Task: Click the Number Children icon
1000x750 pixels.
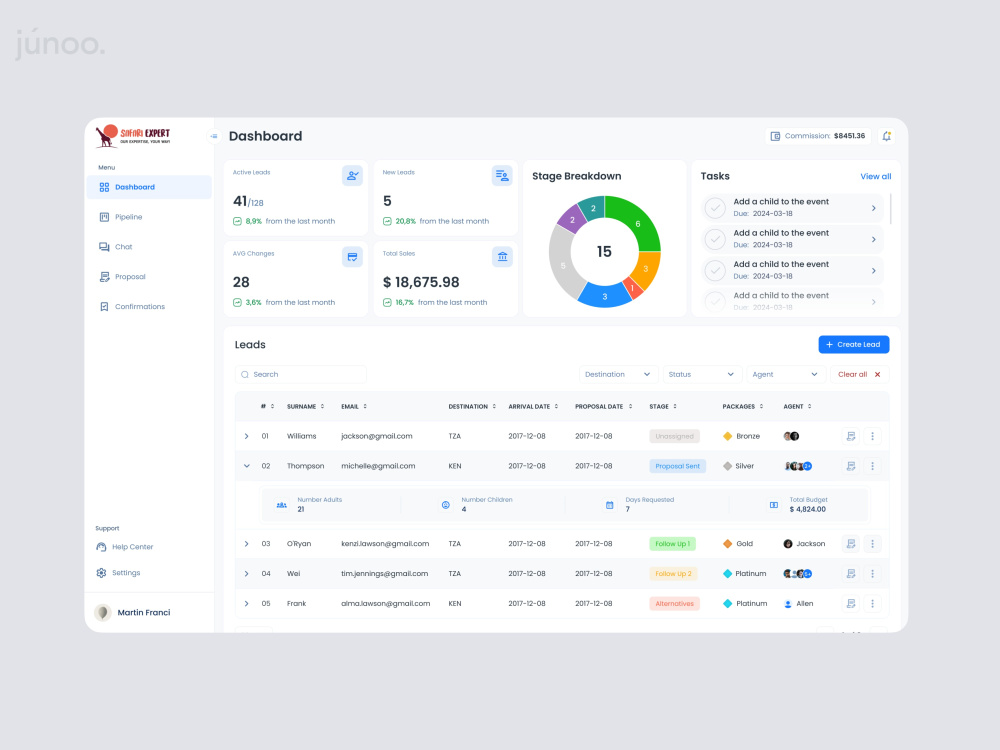Action: [x=446, y=504]
